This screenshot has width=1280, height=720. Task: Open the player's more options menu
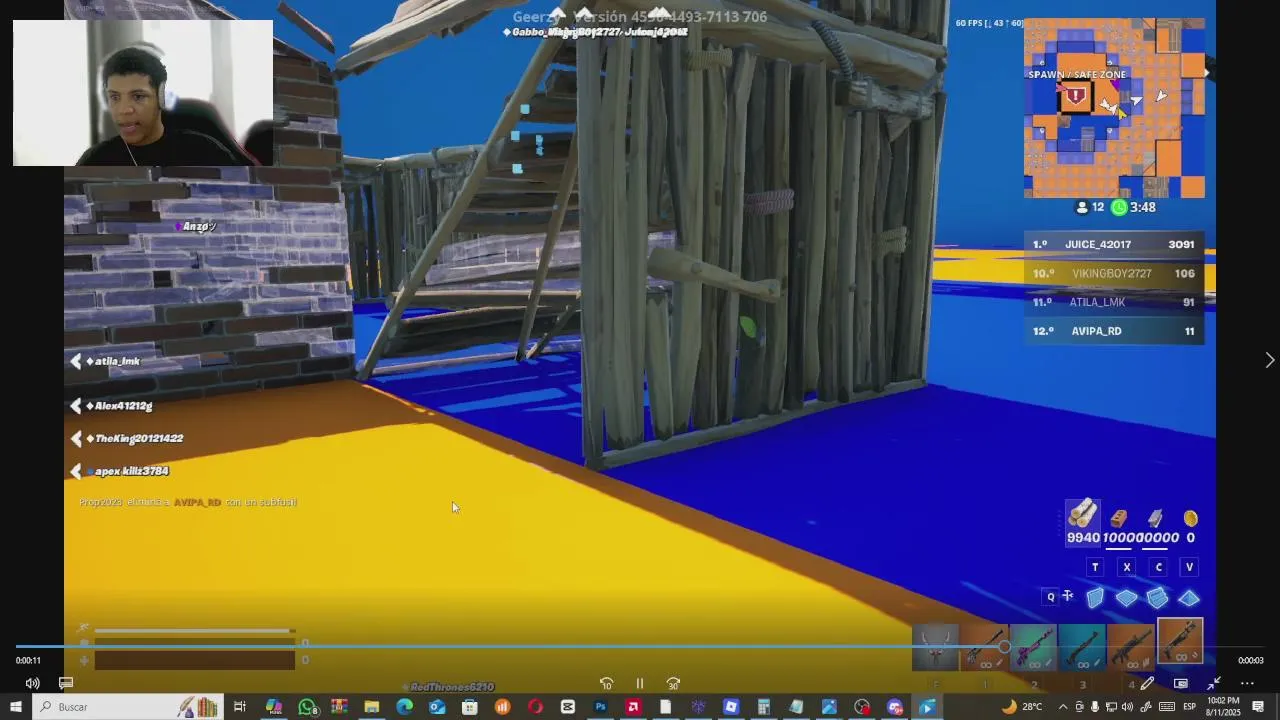[1247, 683]
